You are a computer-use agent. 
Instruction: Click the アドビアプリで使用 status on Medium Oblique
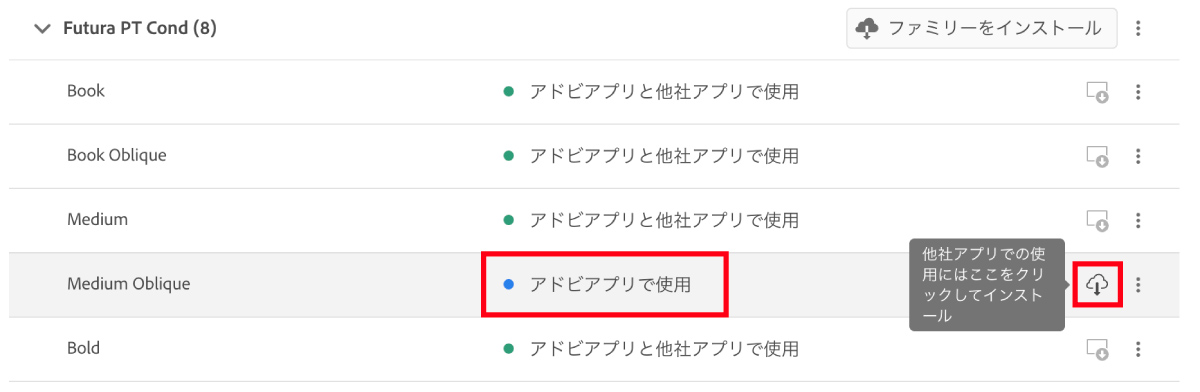coord(610,285)
